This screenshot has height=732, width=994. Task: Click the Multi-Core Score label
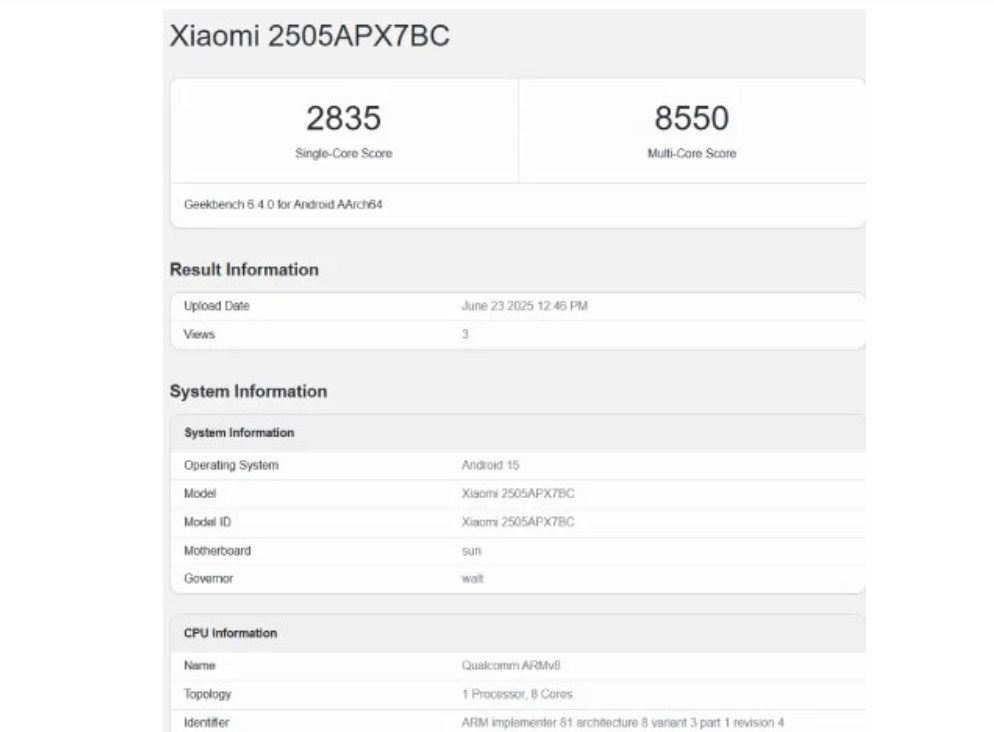[x=692, y=153]
